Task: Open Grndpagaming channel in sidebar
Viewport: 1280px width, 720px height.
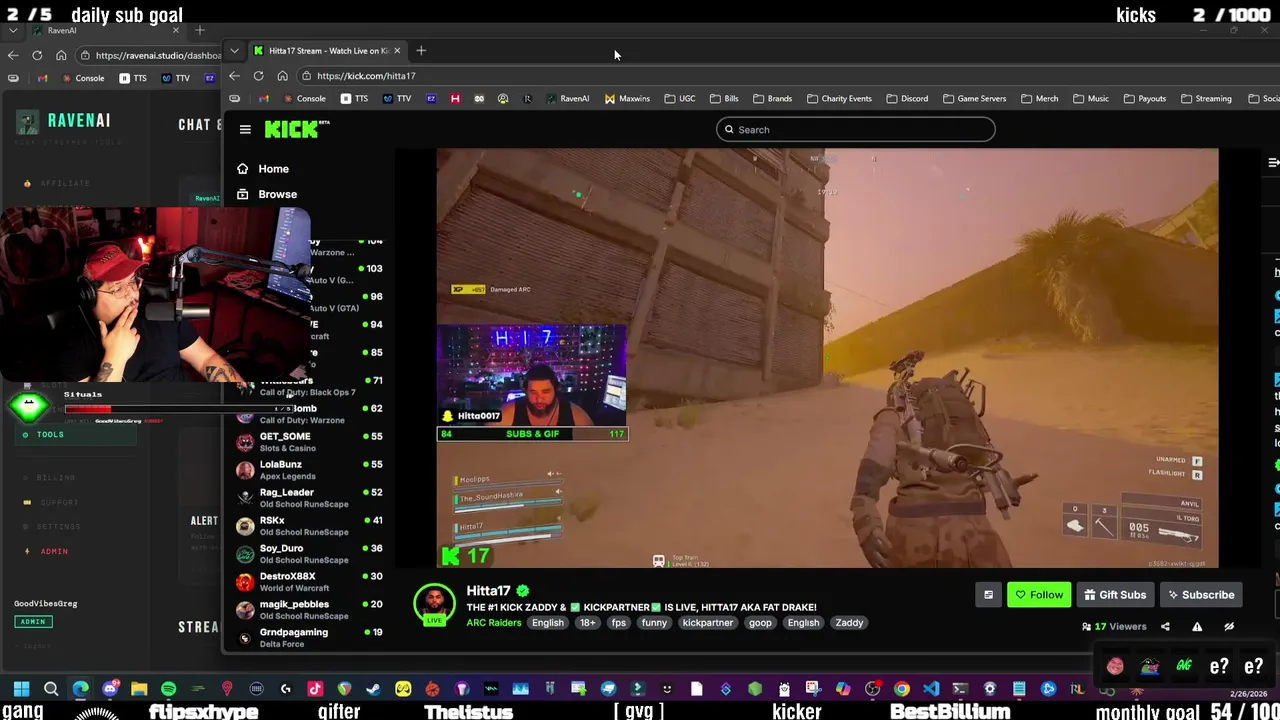Action: pos(308,638)
